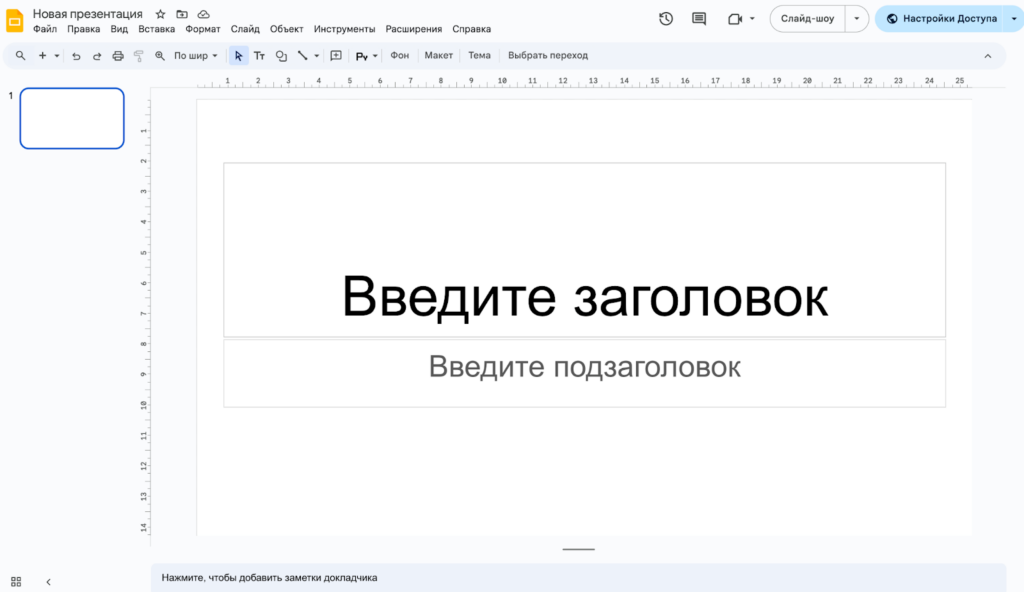Select the Line drawing tool
Viewport: 1024px width, 592px height.
click(304, 55)
